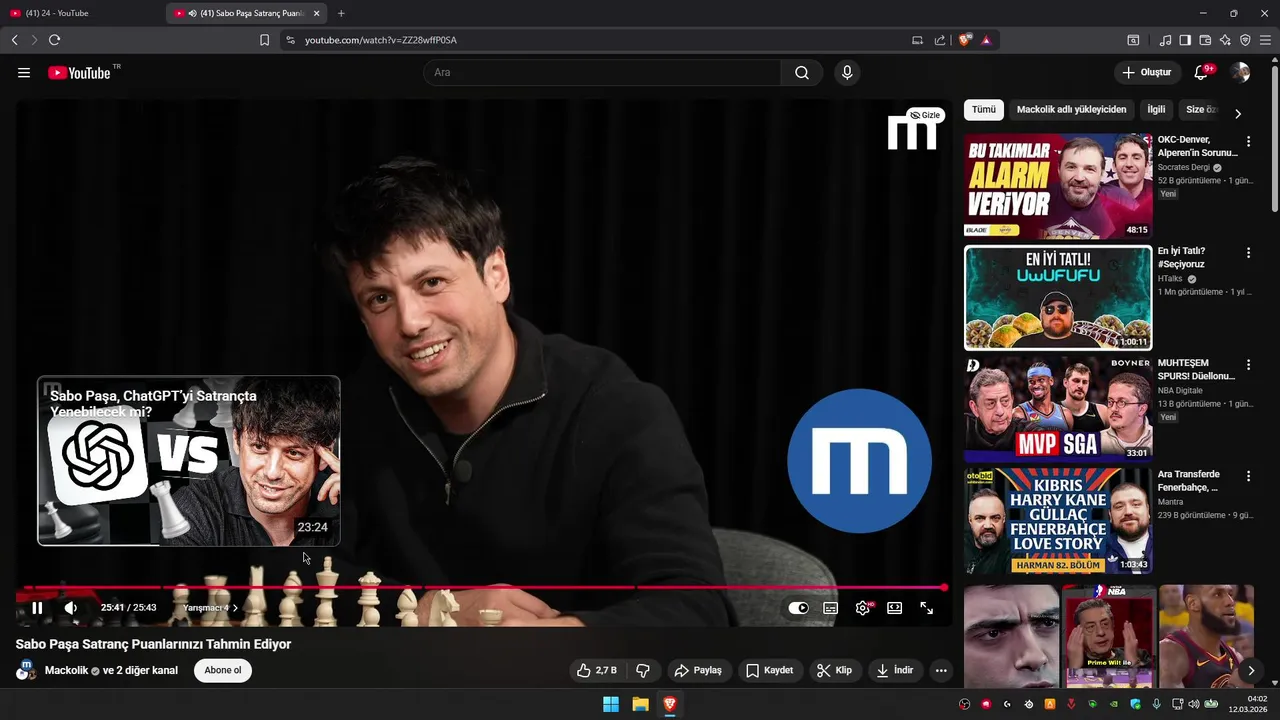Dislike the video
The width and height of the screenshot is (1280, 720).
click(x=643, y=670)
